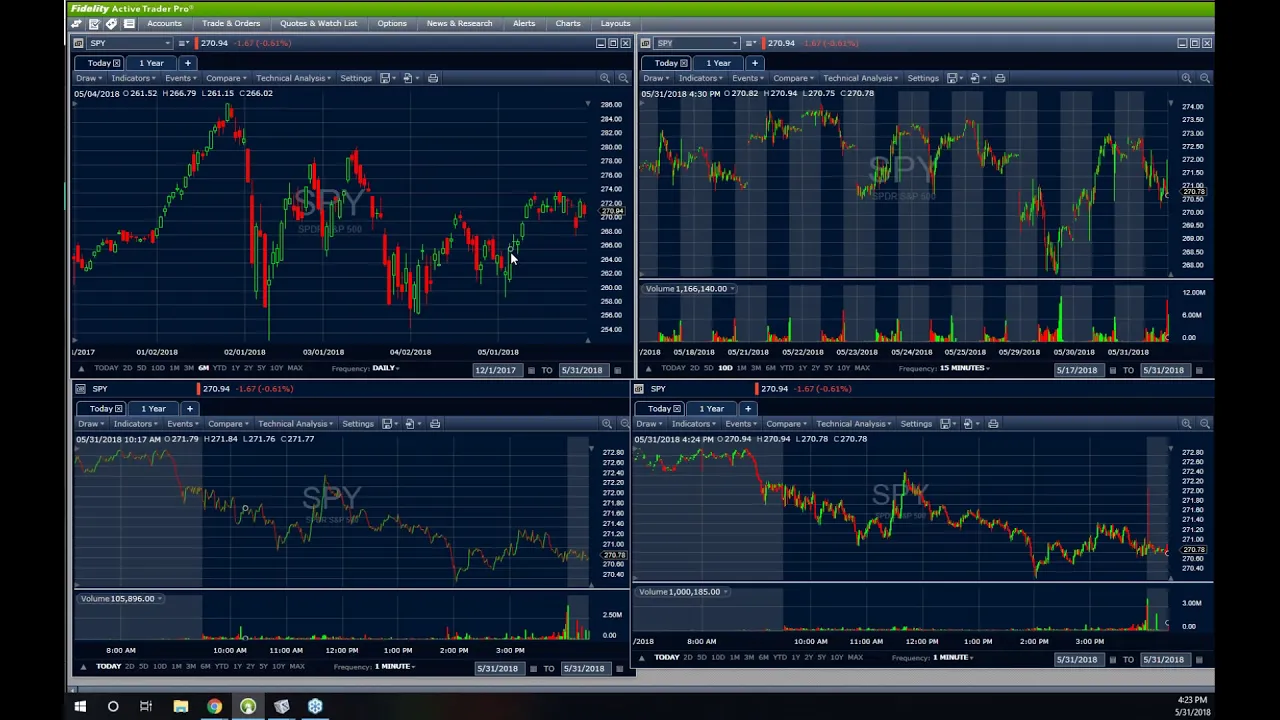Open Frequency DAILY dropdown
This screenshot has width=1280, height=720.
click(x=386, y=368)
